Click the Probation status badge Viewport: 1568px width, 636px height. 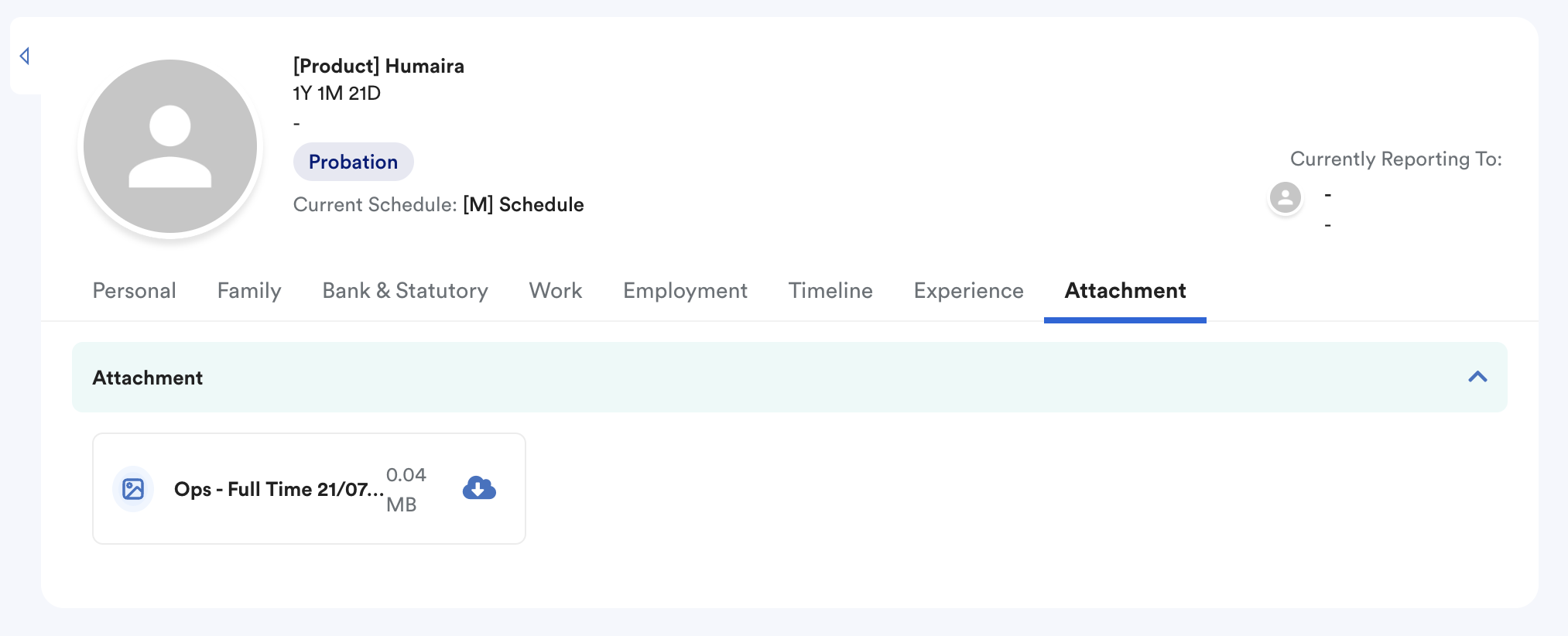[354, 162]
